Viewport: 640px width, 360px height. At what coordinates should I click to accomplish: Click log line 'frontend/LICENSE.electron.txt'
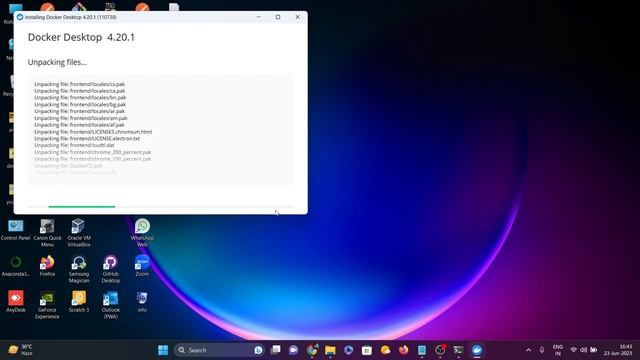87,138
